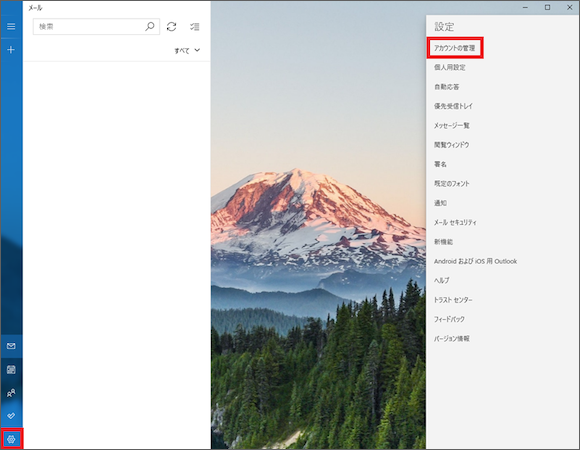Switch to Mail via envelope icon

(11, 346)
